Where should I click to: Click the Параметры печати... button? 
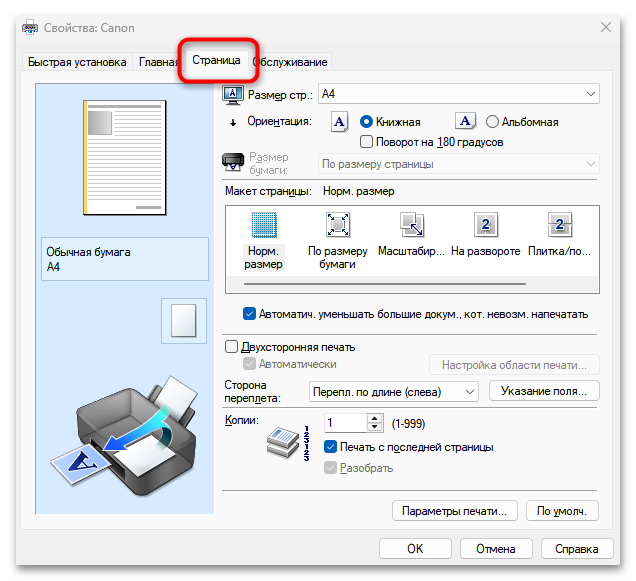(x=455, y=511)
